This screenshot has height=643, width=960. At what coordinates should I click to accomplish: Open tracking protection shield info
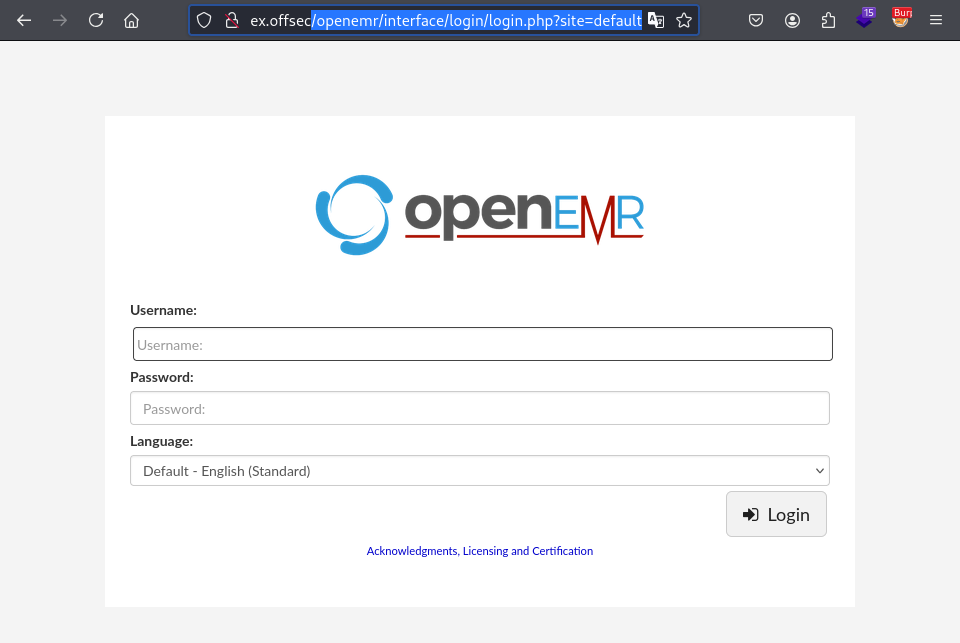pos(204,20)
